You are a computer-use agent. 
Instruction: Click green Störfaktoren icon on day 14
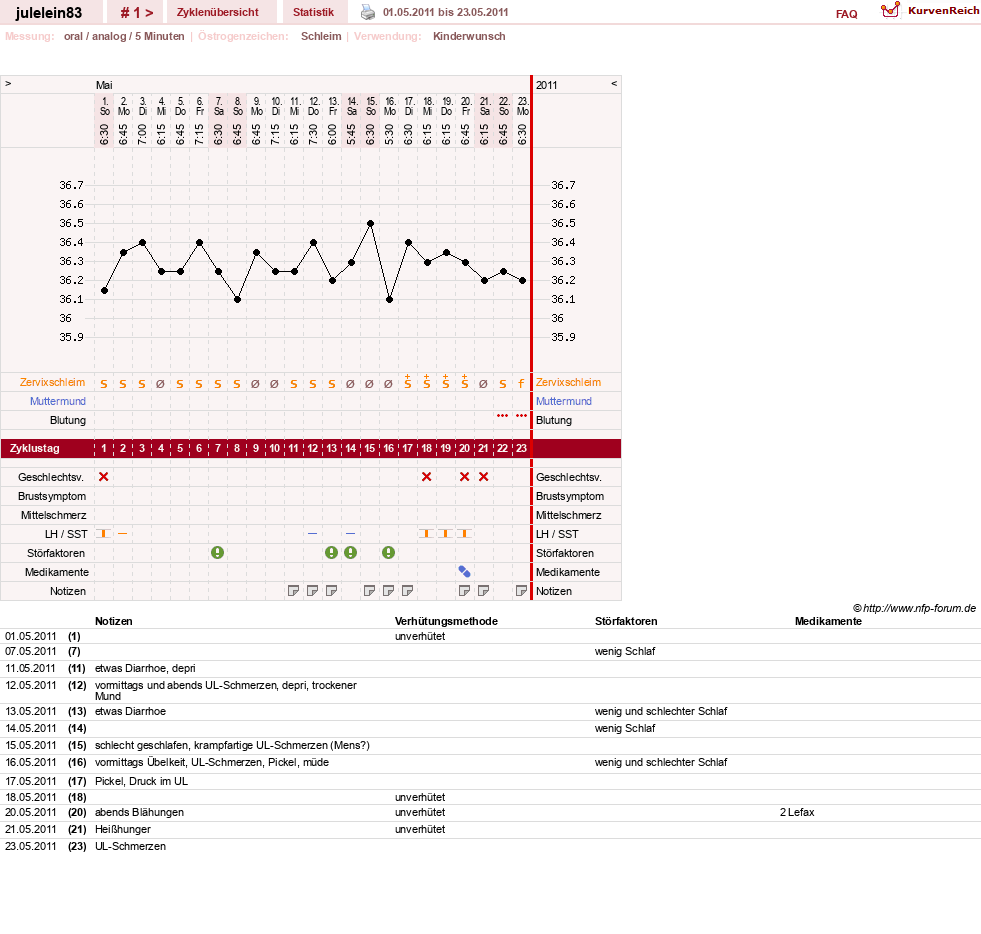[x=350, y=552]
